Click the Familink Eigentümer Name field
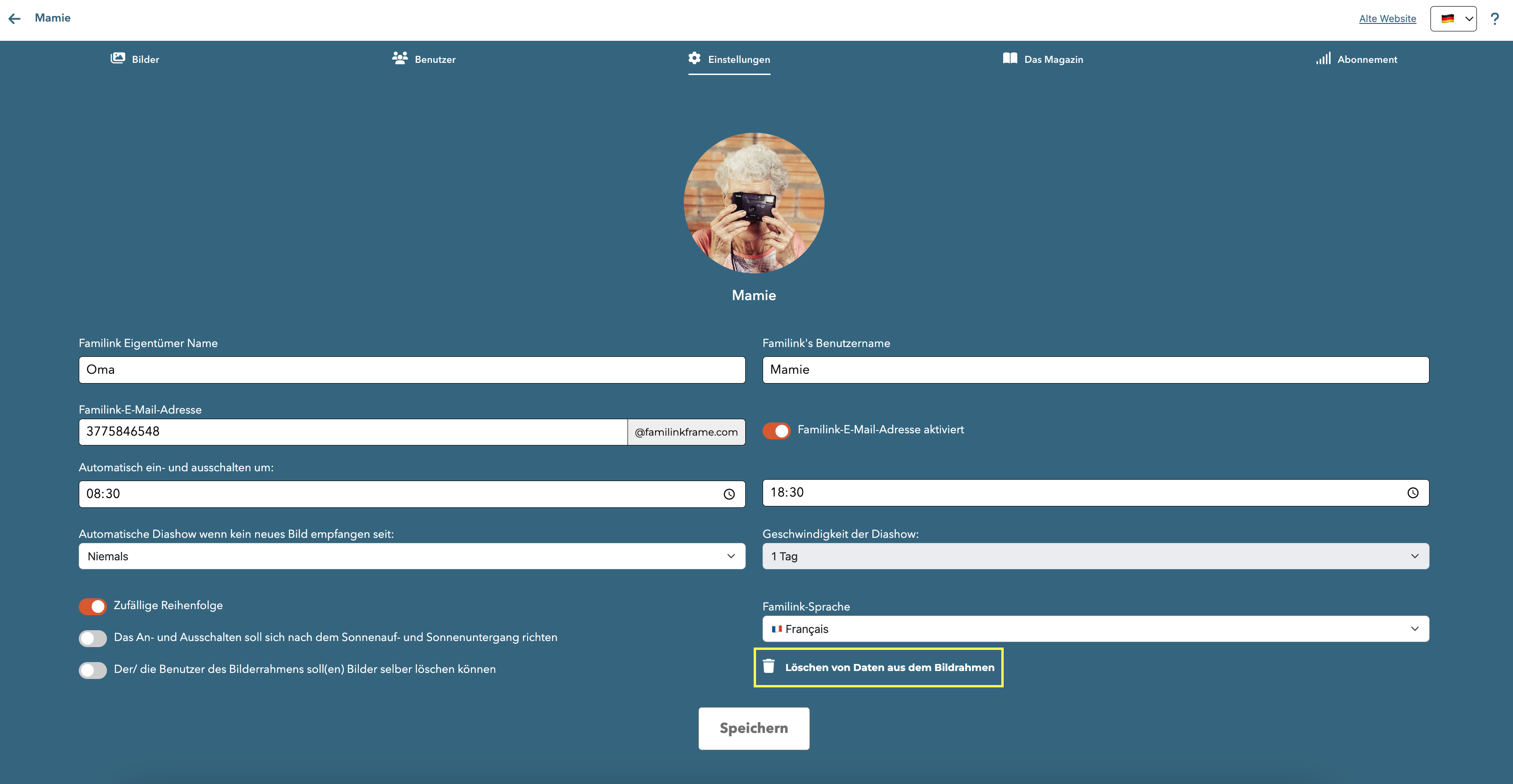Screen dimensions: 1513x784 pos(411,370)
